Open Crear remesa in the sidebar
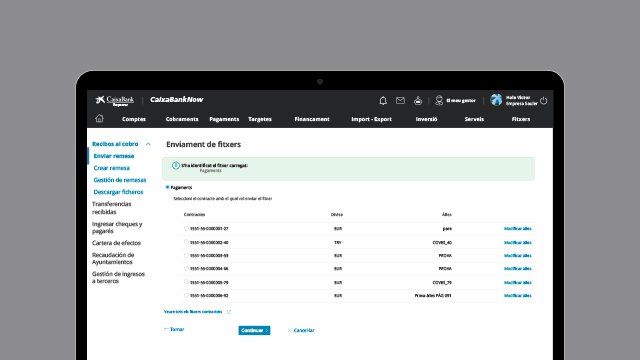The image size is (640, 360). (111, 168)
